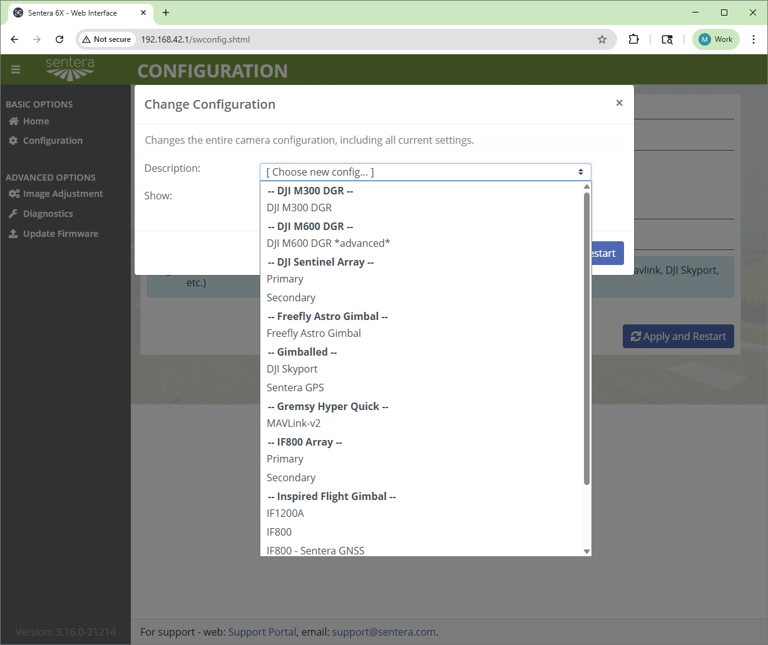The width and height of the screenshot is (768, 645).
Task: Open the browser extensions puzzle icon
Action: [633, 40]
